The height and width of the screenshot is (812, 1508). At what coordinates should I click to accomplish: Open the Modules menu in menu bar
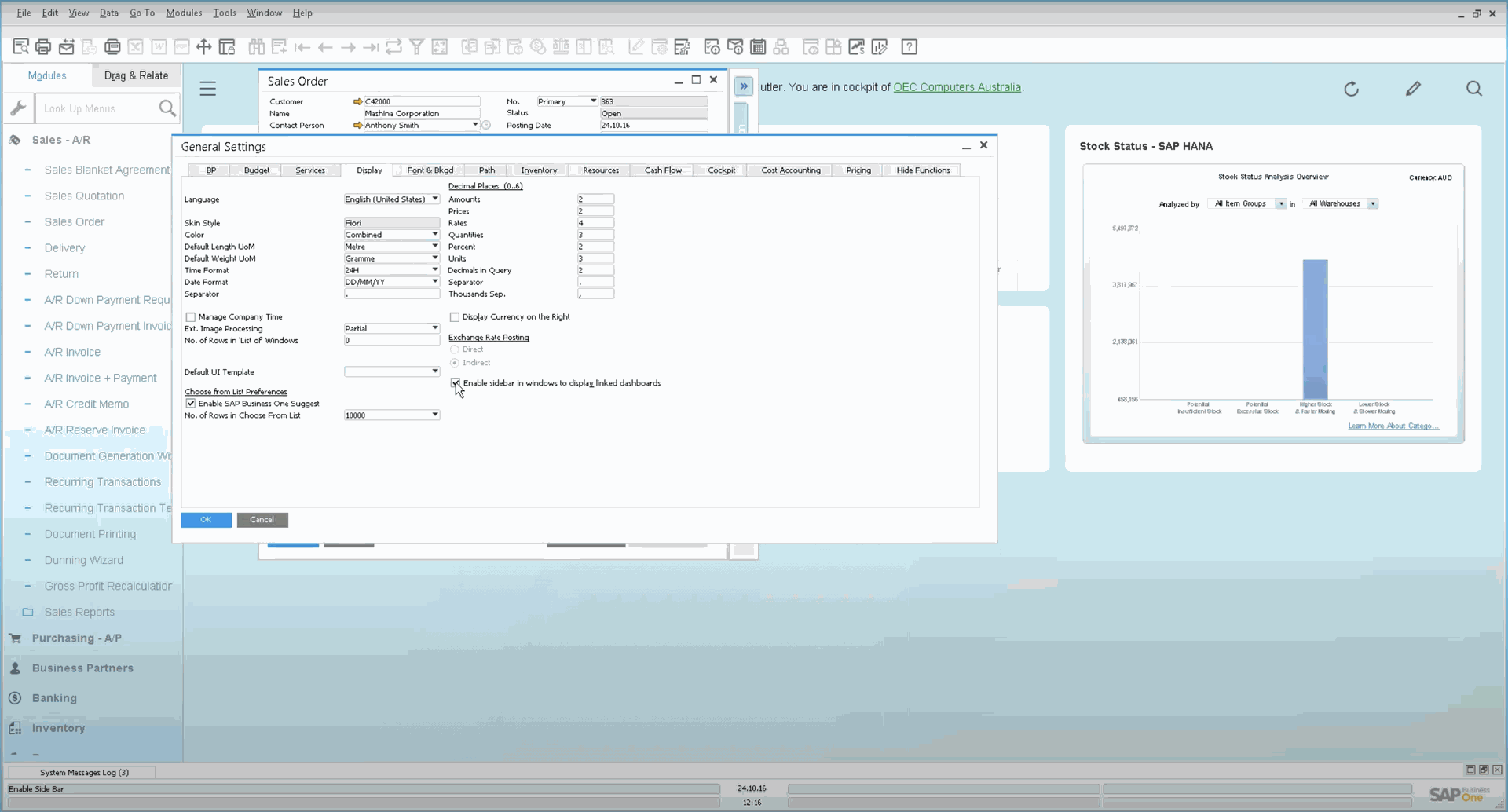[x=184, y=13]
